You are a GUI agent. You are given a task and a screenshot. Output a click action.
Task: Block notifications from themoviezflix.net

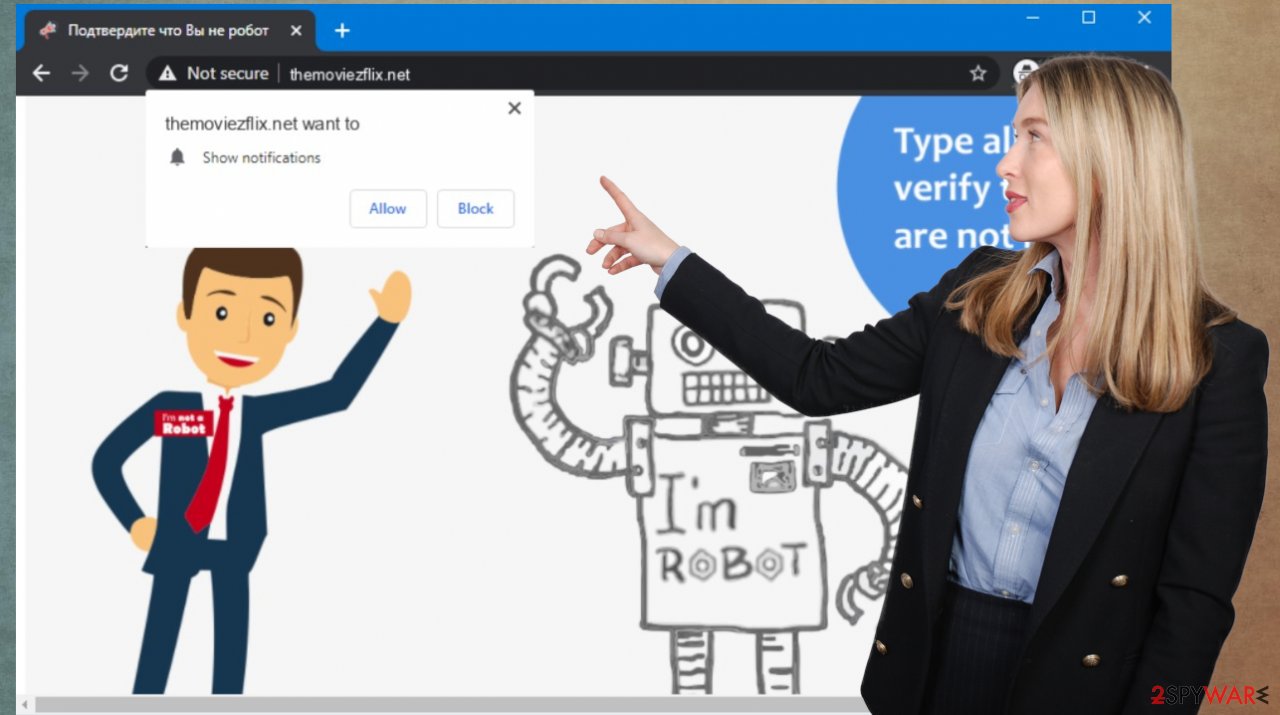coord(476,209)
